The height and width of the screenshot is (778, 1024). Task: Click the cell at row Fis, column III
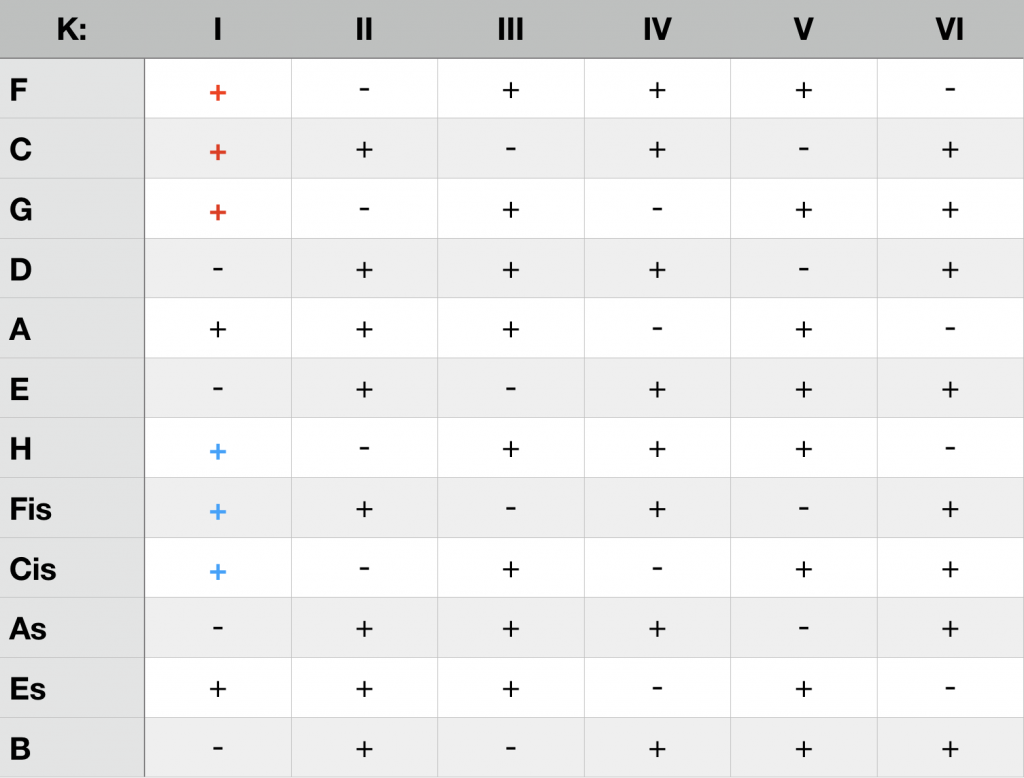coord(510,509)
